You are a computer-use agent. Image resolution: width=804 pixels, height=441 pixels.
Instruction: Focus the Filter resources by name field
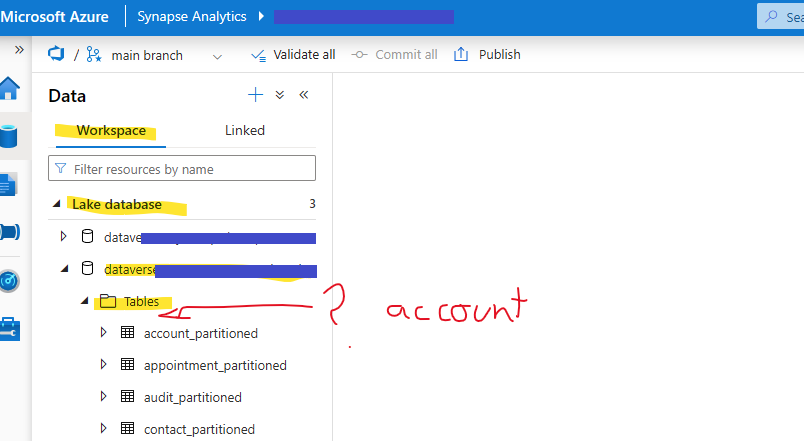coord(182,168)
